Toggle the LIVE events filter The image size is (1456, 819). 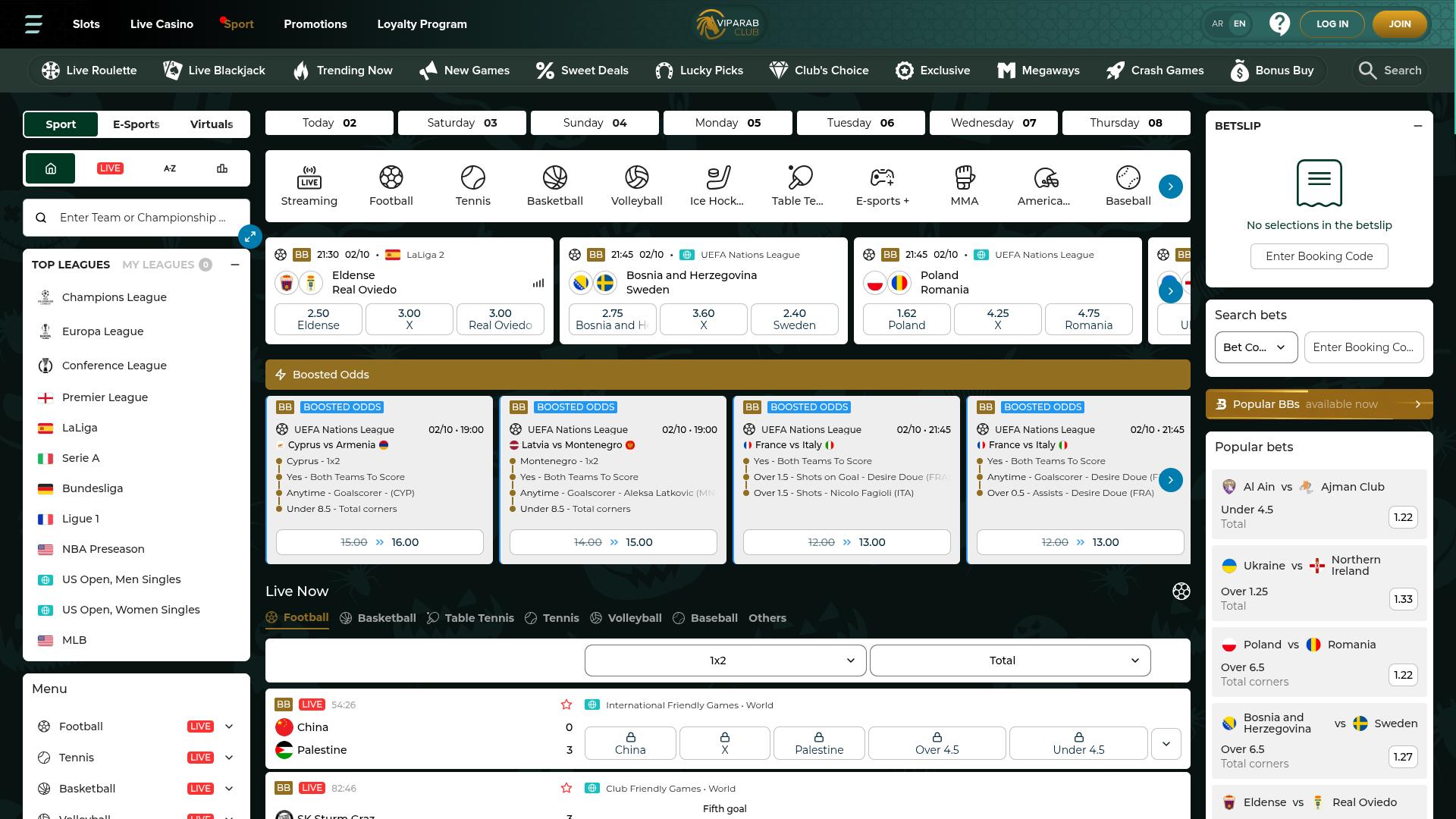pos(110,168)
